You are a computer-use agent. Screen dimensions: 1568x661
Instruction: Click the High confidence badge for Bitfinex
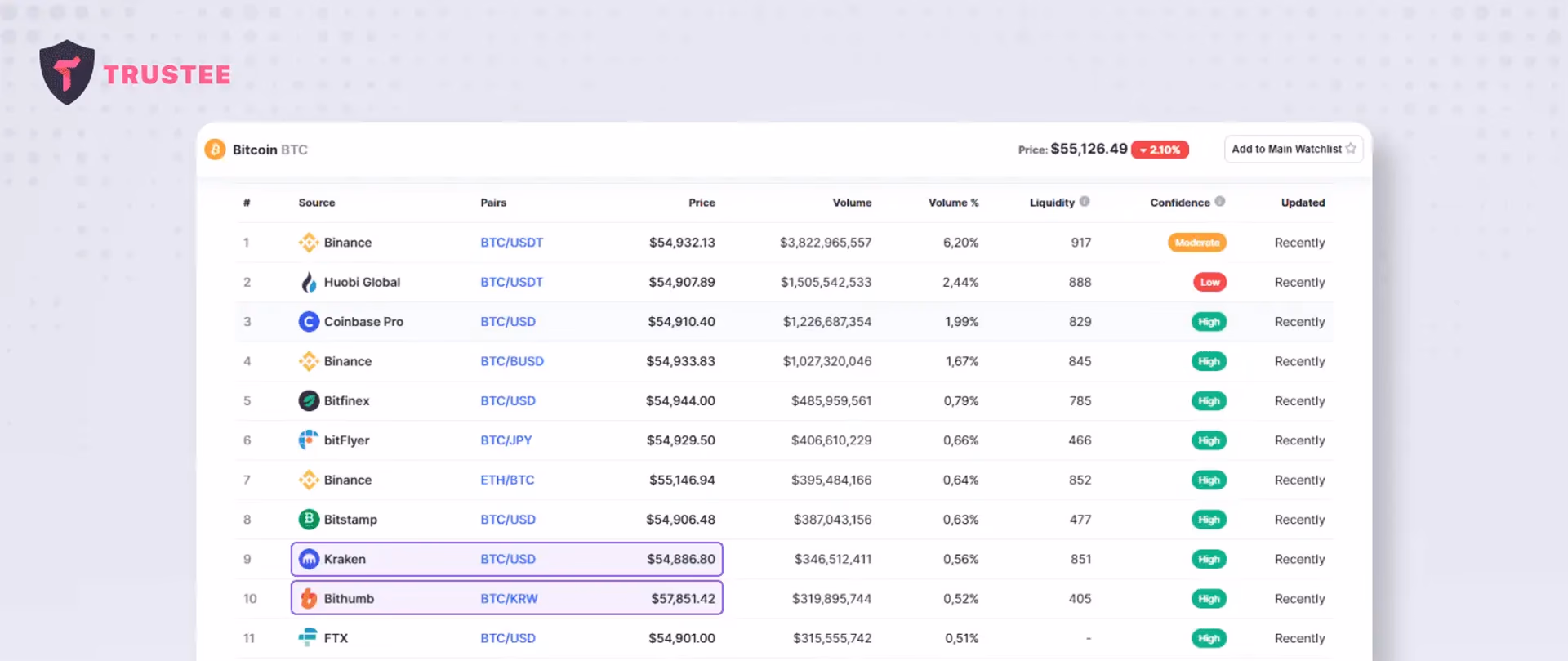[x=1209, y=400]
